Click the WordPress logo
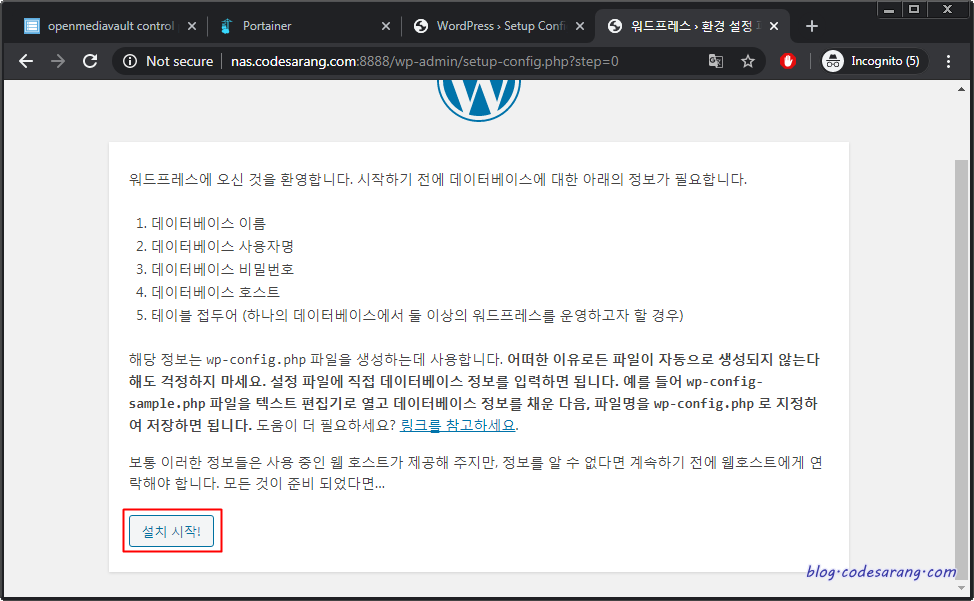This screenshot has width=974, height=601. click(479, 100)
